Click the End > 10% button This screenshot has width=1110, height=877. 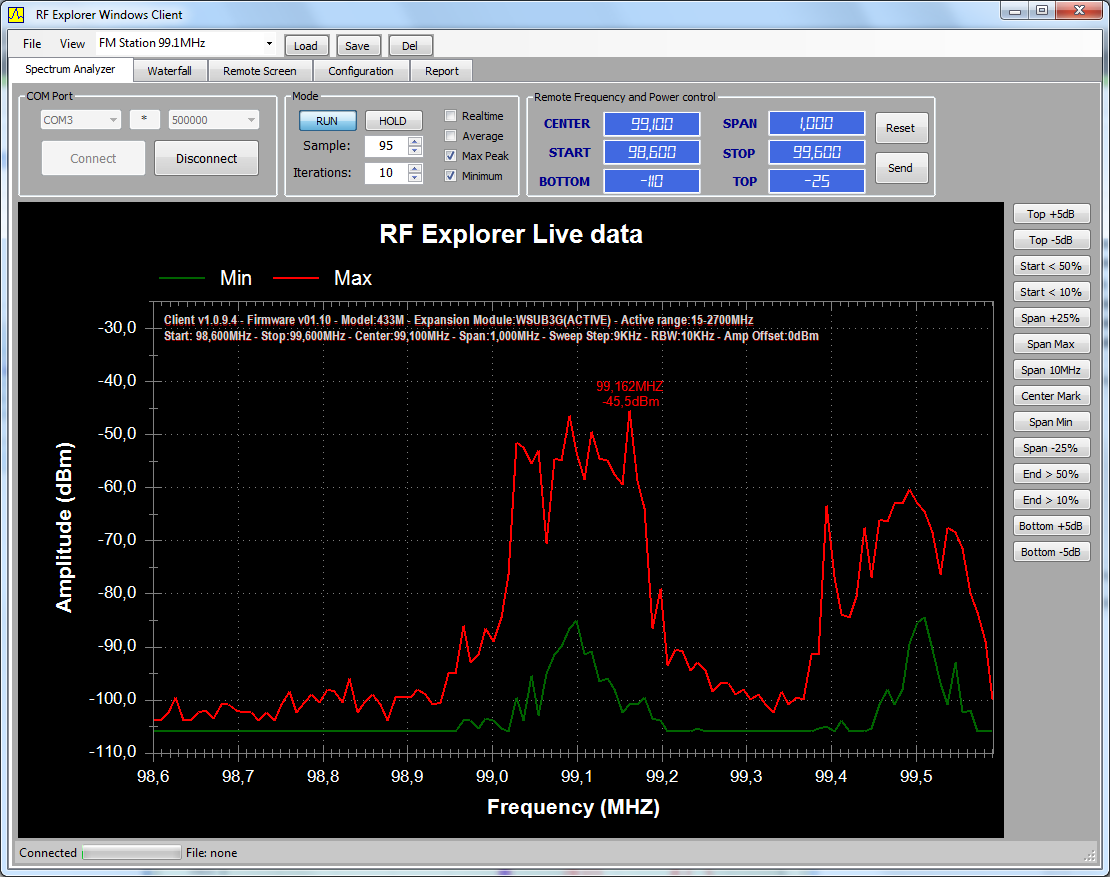click(1051, 500)
